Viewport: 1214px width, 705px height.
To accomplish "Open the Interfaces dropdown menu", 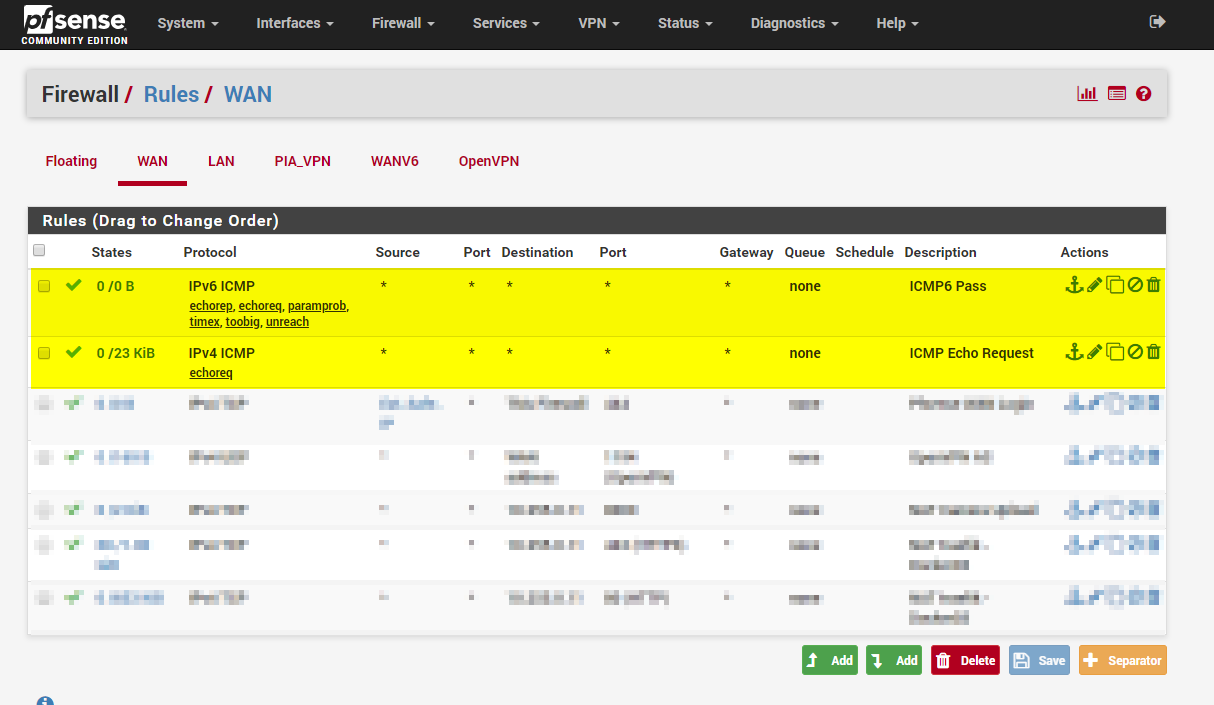I will pyautogui.click(x=295, y=23).
